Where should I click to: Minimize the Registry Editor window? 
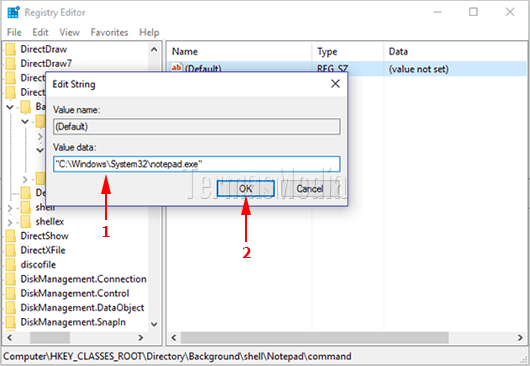438,12
